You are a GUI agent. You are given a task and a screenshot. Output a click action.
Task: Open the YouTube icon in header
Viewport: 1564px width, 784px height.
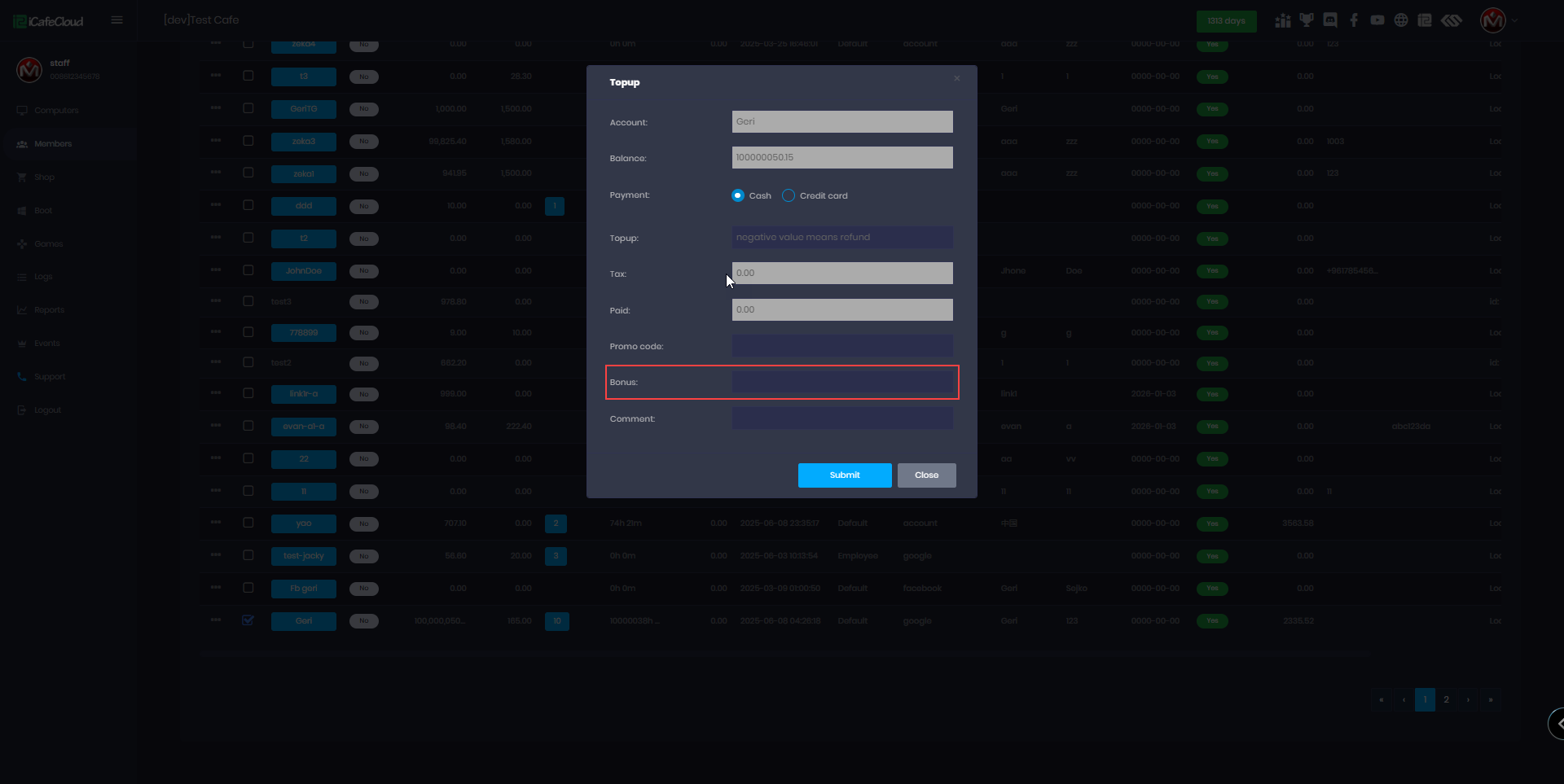point(1377,20)
